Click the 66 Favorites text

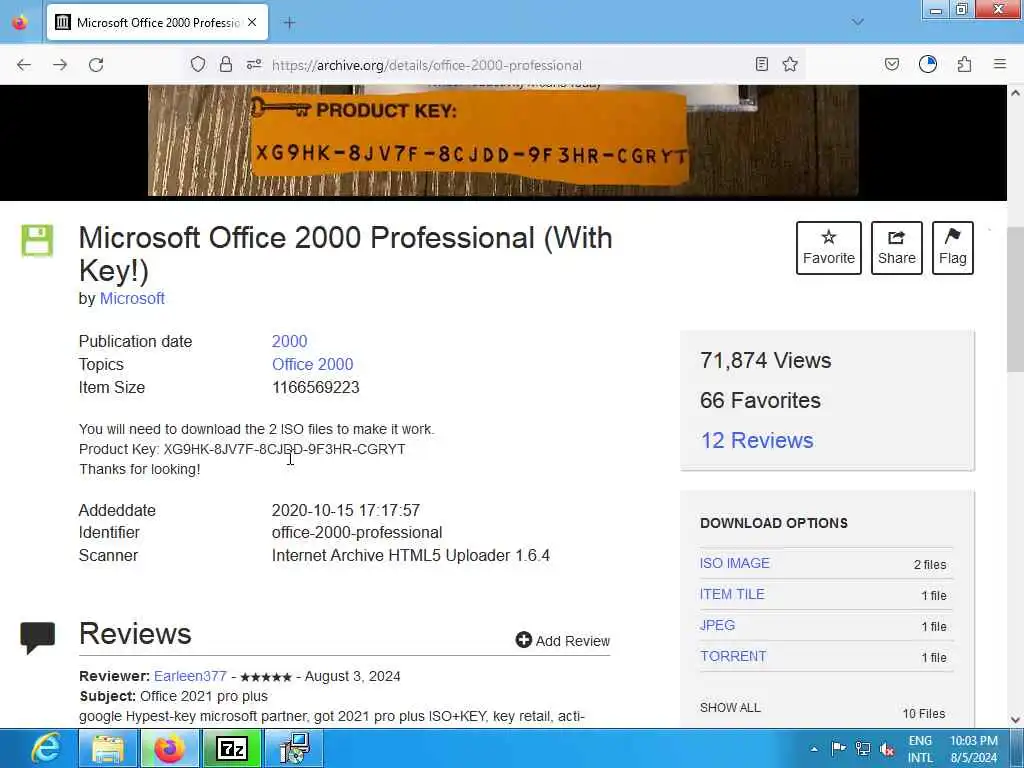click(x=760, y=400)
